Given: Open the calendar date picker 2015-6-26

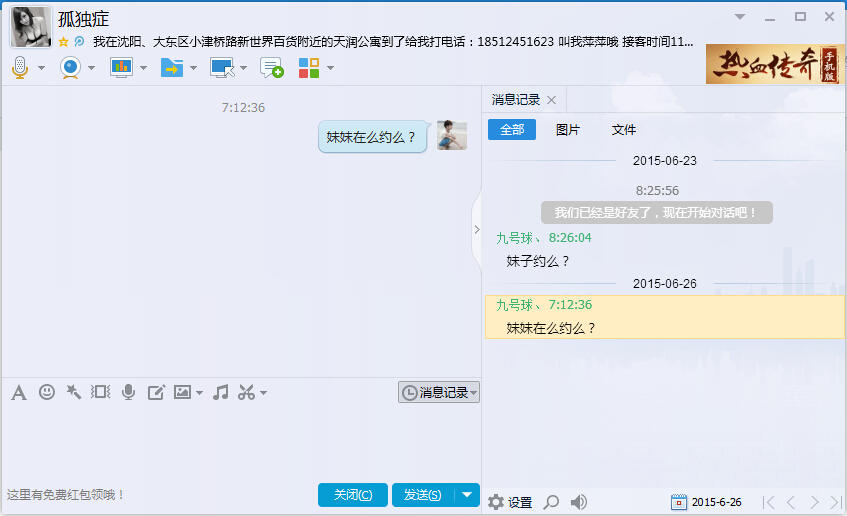Looking at the screenshot, I should 706,502.
